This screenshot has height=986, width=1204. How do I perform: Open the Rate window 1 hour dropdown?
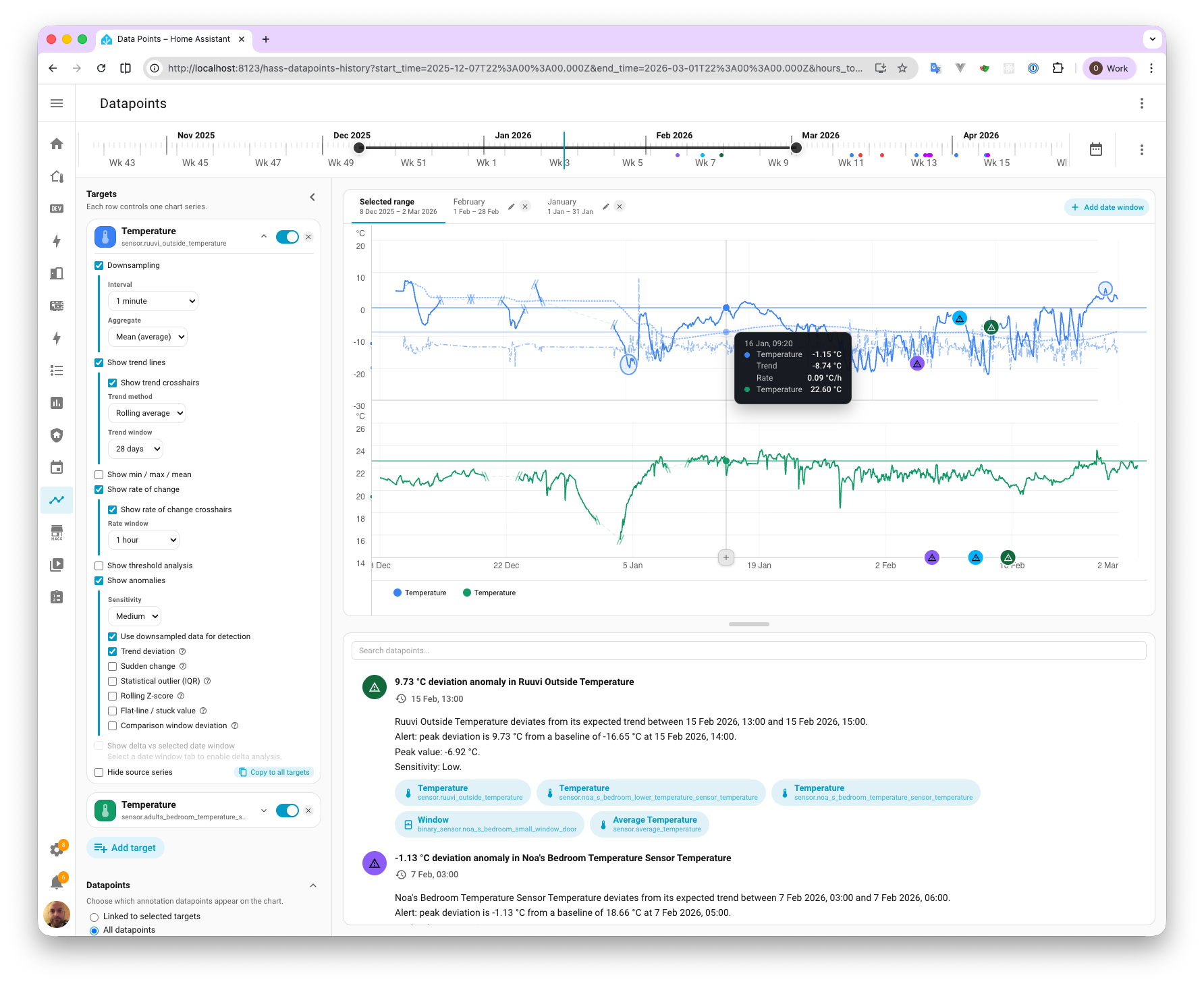coord(144,540)
